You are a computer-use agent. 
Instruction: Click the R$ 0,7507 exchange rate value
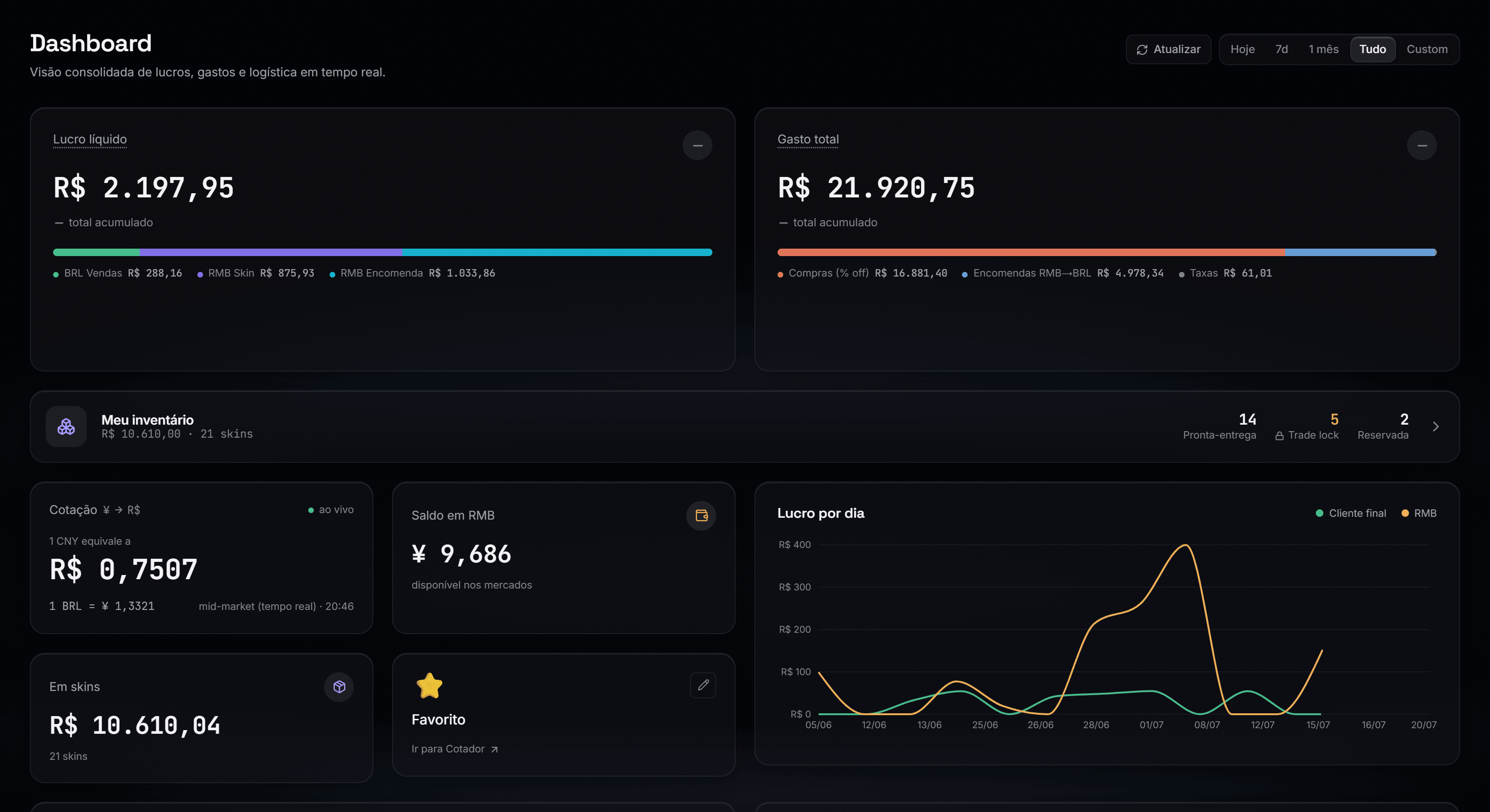pyautogui.click(x=123, y=570)
